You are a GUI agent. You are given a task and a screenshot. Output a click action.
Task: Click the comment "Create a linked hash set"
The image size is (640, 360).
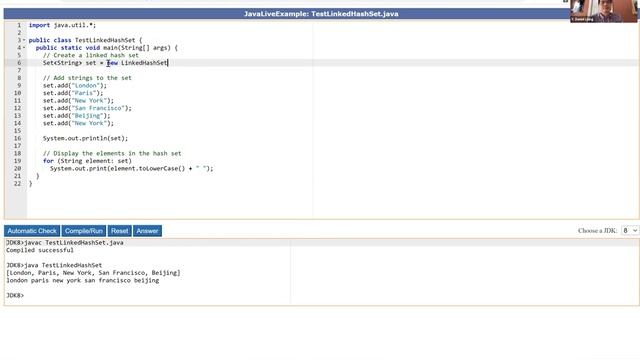click(x=91, y=55)
